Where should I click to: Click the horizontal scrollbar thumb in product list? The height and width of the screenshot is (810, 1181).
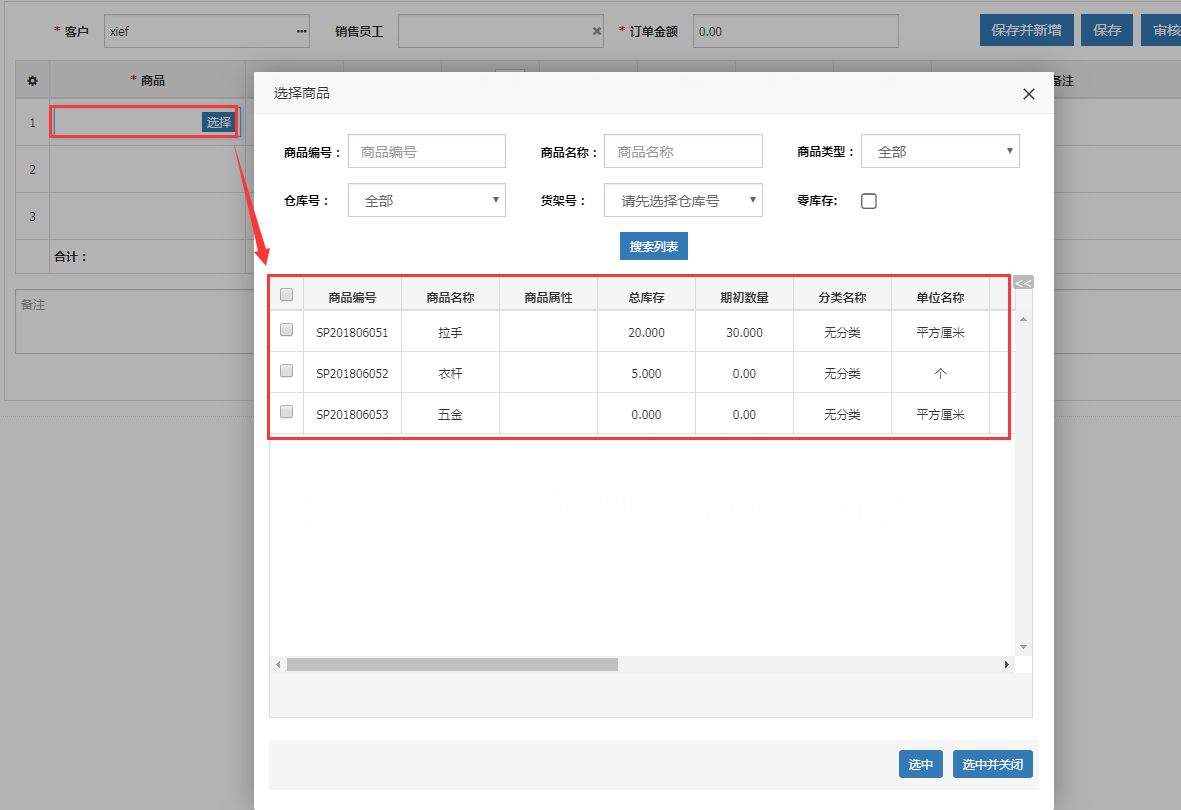452,665
